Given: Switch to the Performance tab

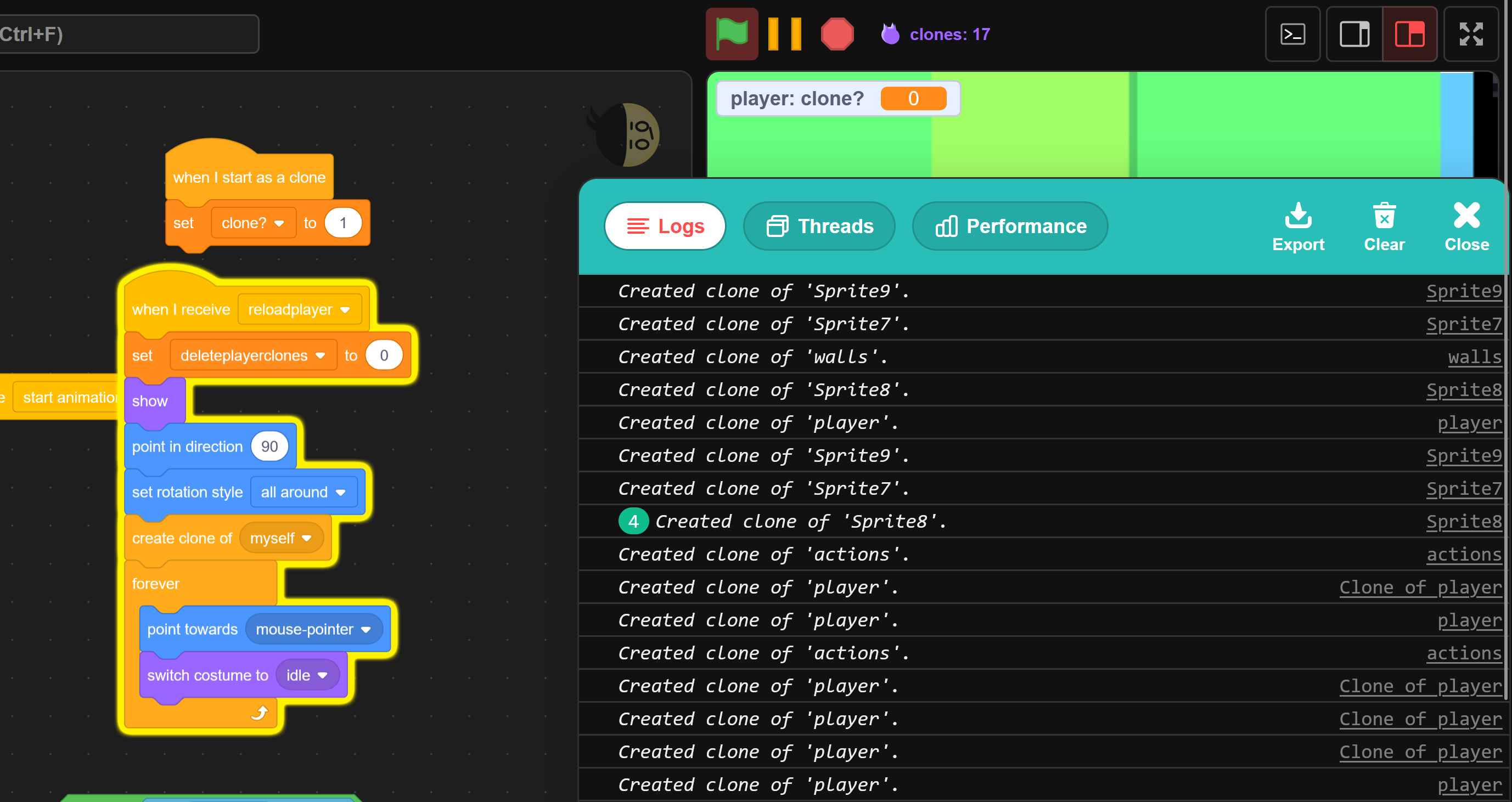Looking at the screenshot, I should pos(1010,227).
